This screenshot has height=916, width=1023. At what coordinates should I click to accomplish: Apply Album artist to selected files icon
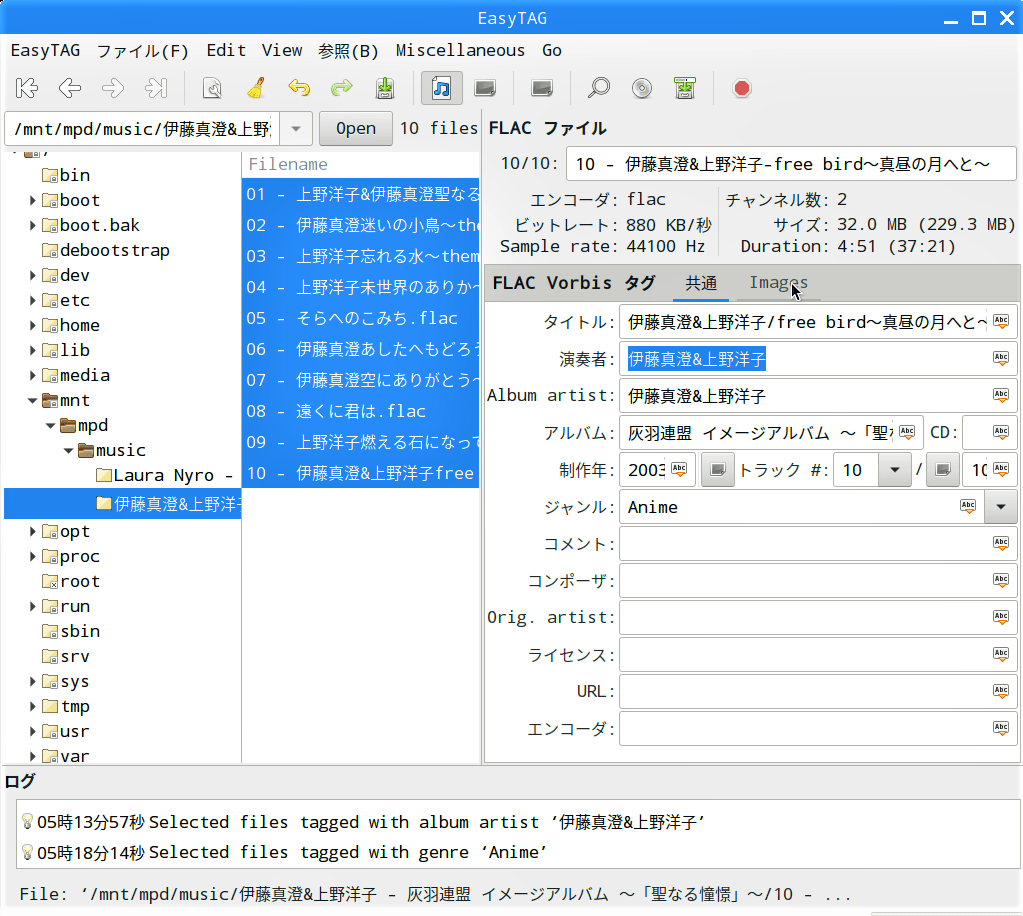1001,395
